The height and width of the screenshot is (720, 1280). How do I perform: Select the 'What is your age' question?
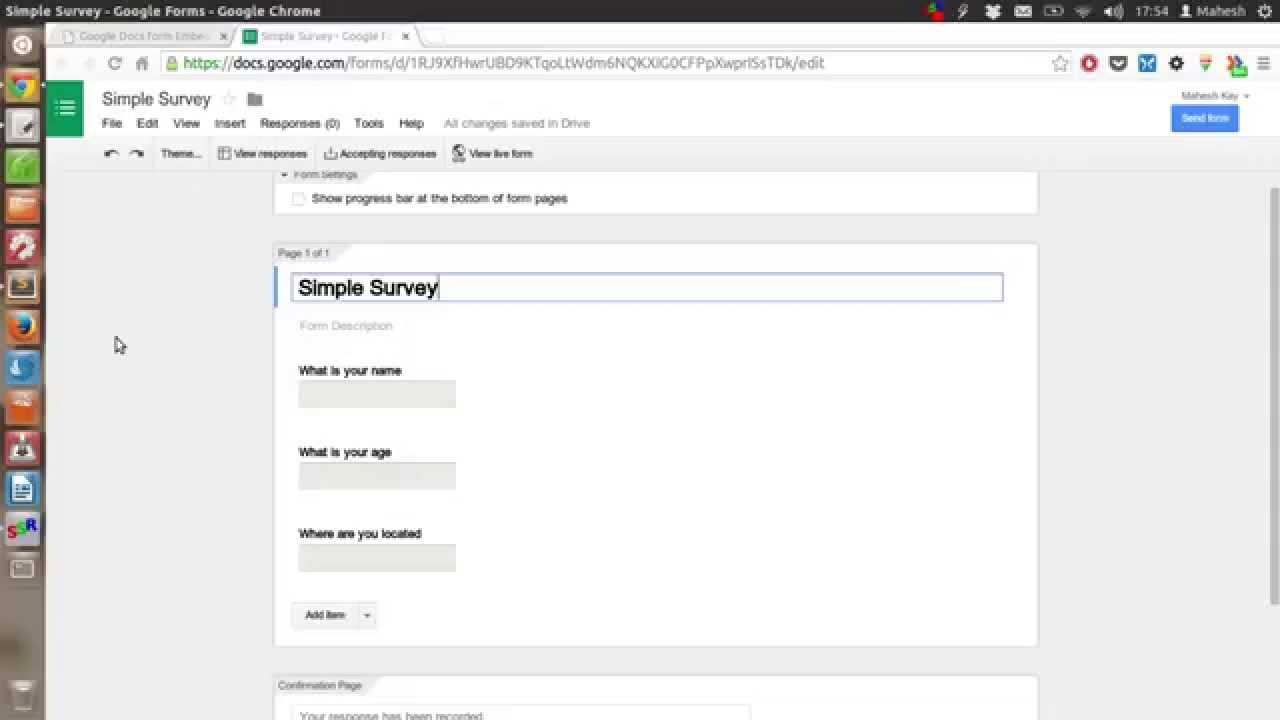click(345, 453)
